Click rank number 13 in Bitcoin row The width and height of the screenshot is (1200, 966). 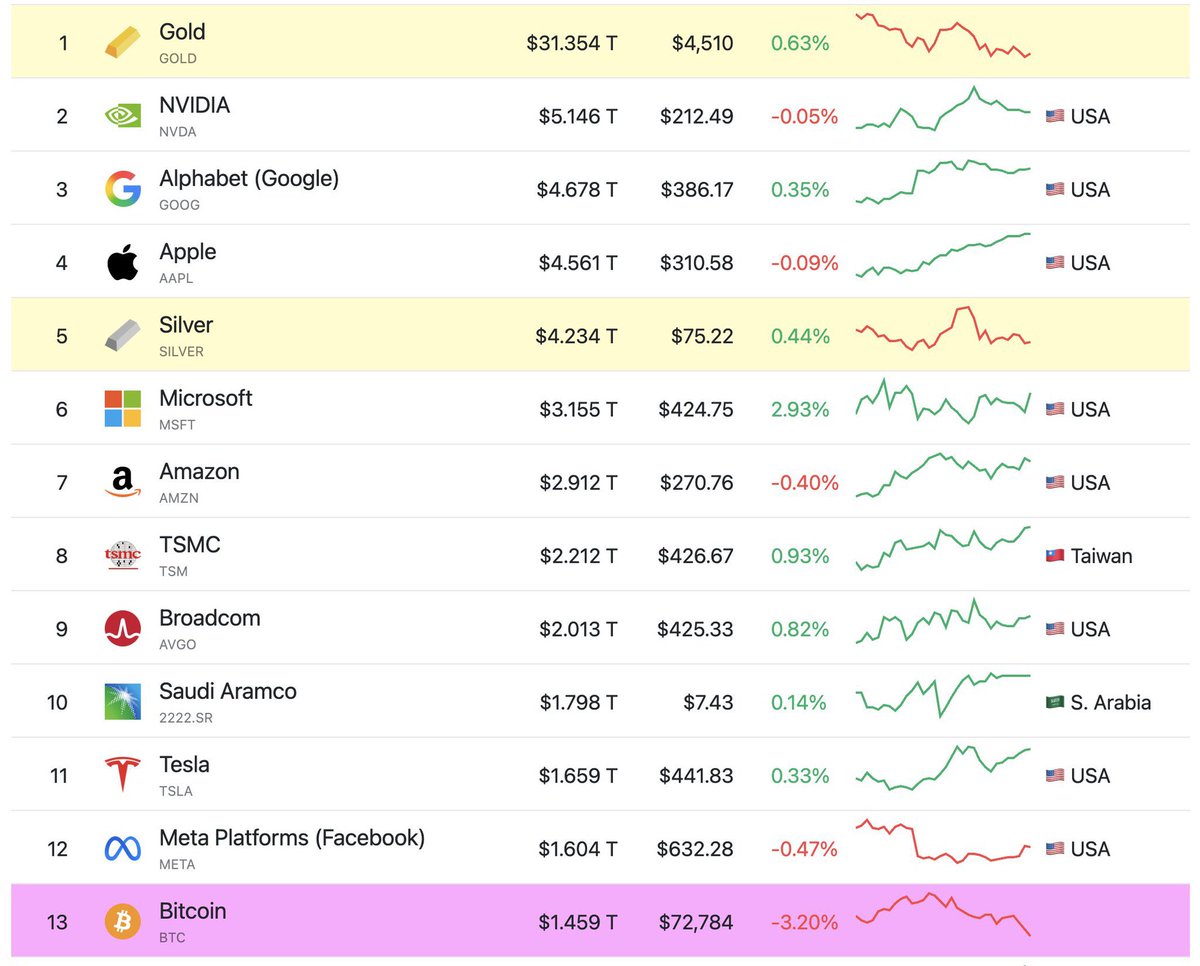click(57, 921)
